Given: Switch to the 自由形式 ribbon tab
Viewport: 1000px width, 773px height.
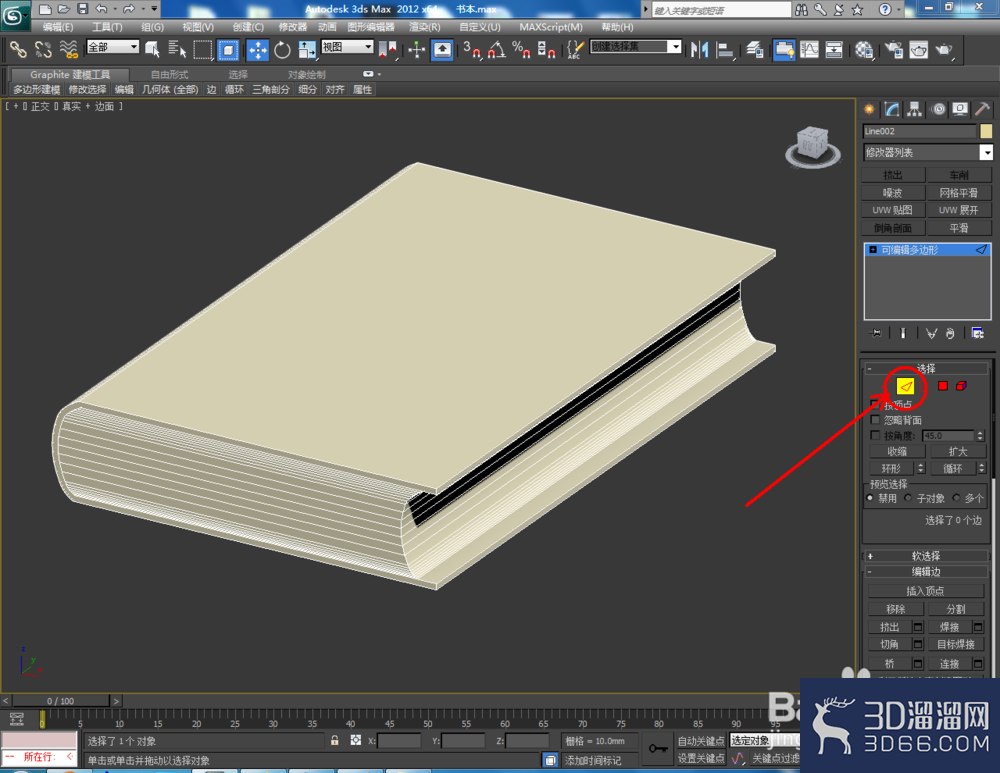Looking at the screenshot, I should 170,75.
